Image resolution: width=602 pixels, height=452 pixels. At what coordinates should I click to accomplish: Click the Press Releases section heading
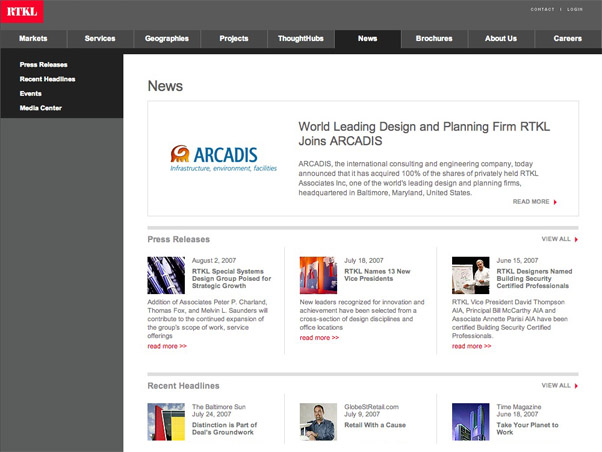[179, 239]
